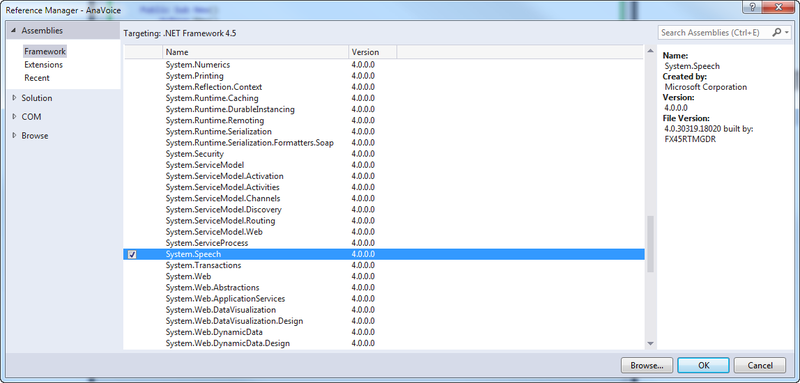Screen dimensions: 800x383
Task: Open the Extensions category
Action: pyautogui.click(x=43, y=65)
